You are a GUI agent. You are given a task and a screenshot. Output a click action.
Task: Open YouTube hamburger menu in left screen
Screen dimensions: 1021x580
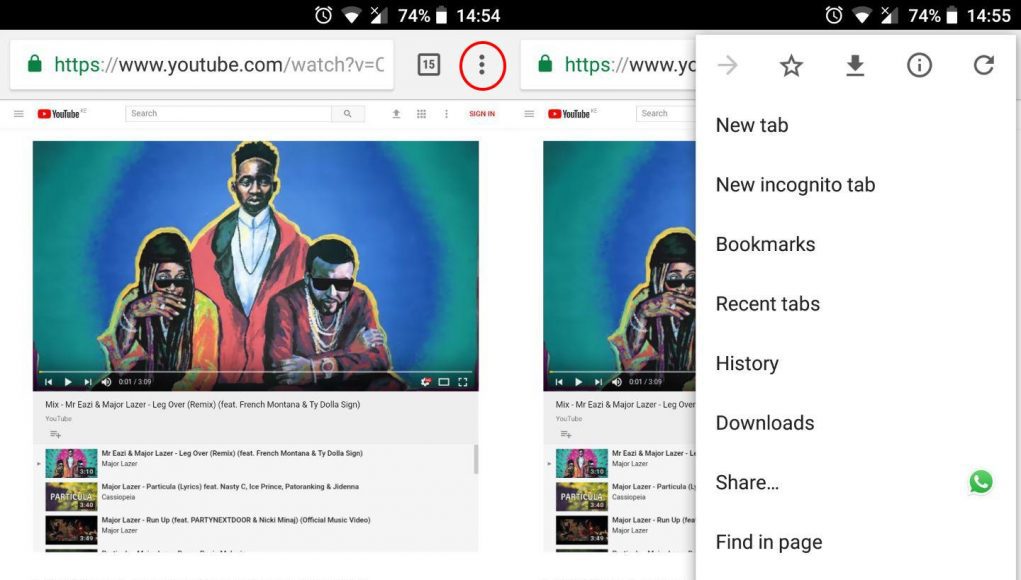(x=19, y=114)
